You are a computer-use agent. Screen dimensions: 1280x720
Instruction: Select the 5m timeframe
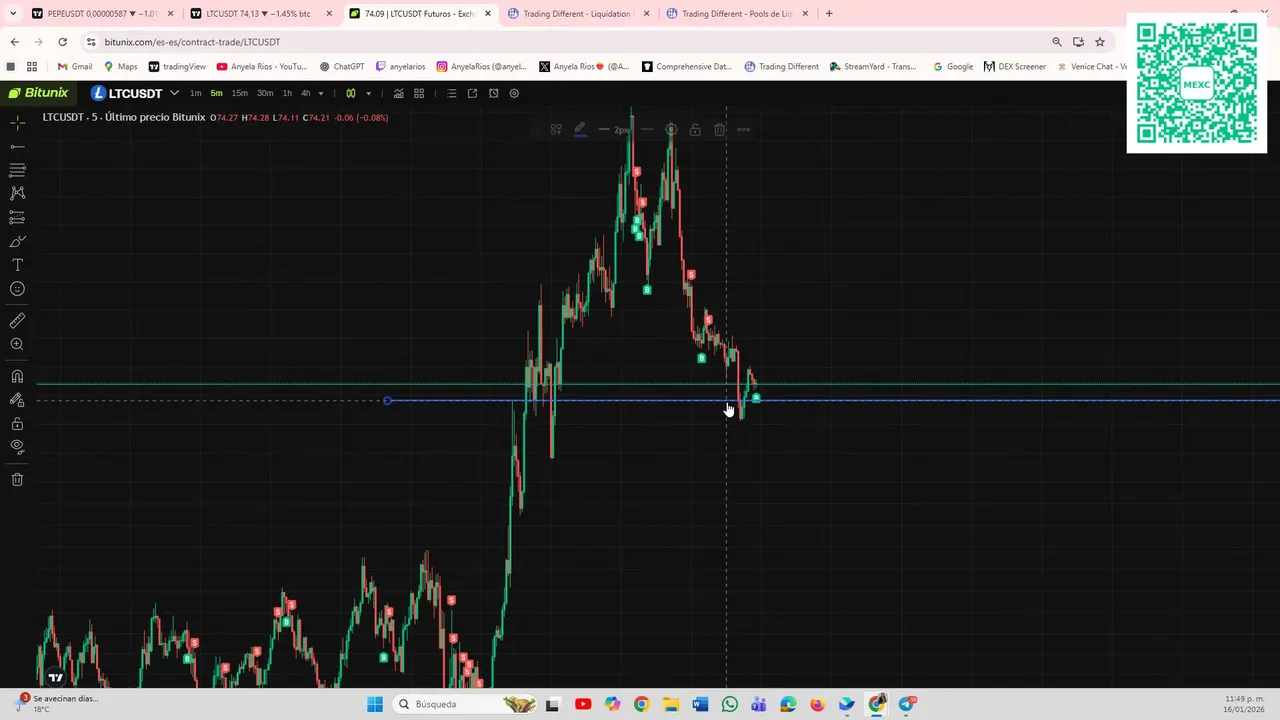click(216, 93)
